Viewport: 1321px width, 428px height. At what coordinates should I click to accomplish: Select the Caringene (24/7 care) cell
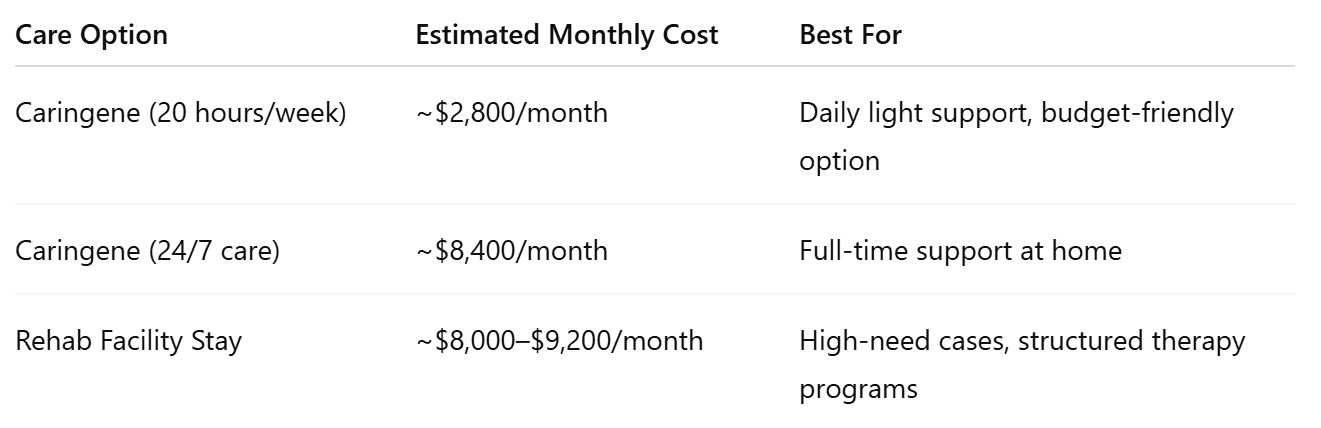click(x=147, y=250)
